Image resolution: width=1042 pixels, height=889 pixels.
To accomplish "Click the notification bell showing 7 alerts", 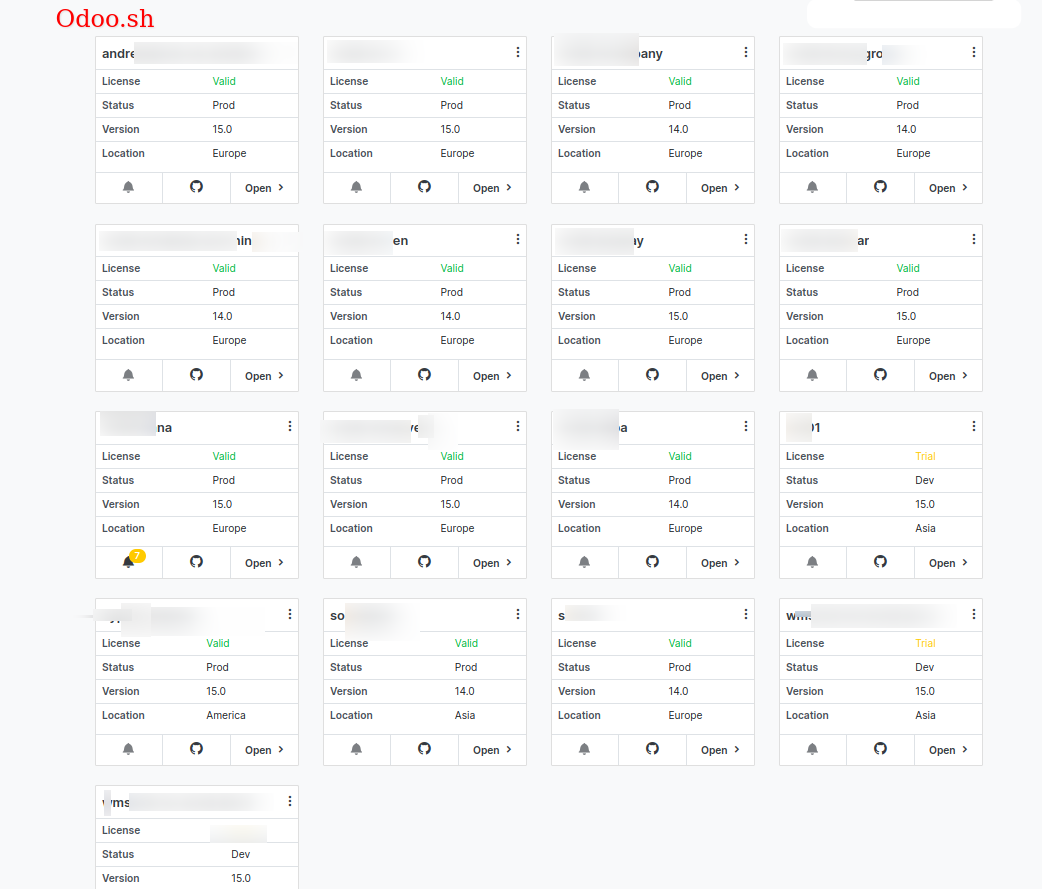I will pyautogui.click(x=129, y=562).
